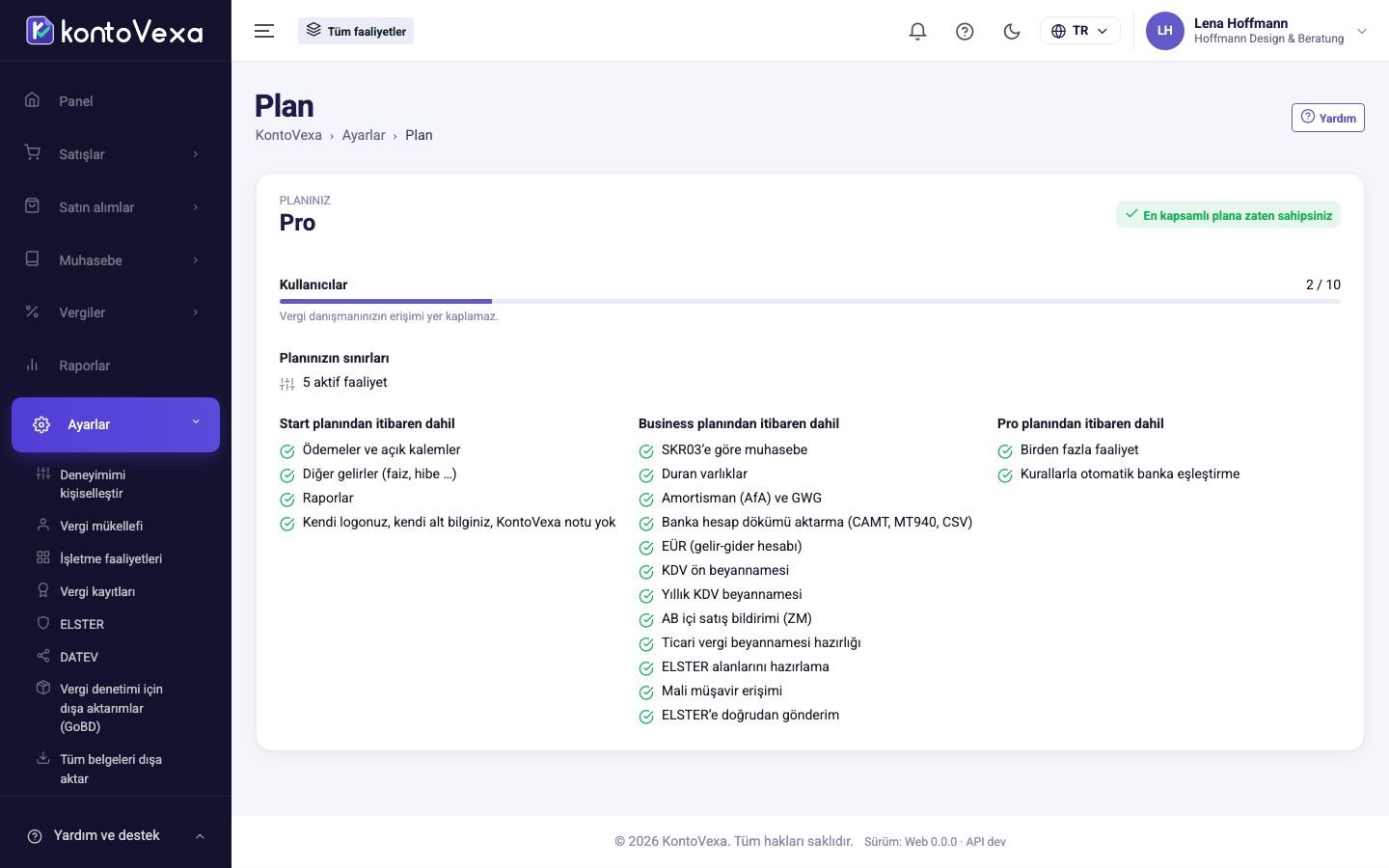Click the Vergi kayıtları badge icon

point(42,590)
